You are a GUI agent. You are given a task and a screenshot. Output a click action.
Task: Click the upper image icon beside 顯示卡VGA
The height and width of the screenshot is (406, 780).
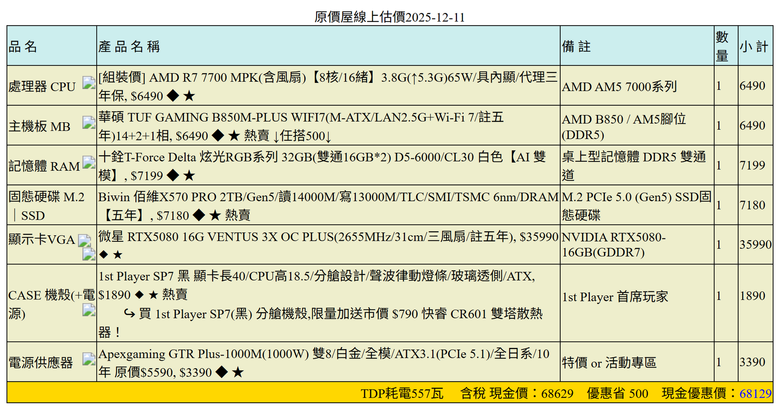click(85, 241)
